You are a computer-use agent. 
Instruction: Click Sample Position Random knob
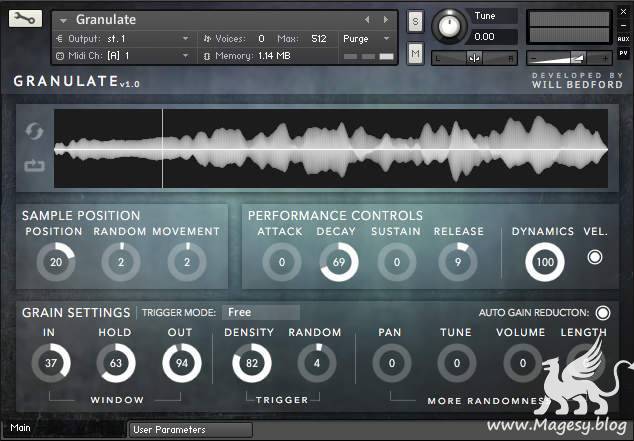121,262
